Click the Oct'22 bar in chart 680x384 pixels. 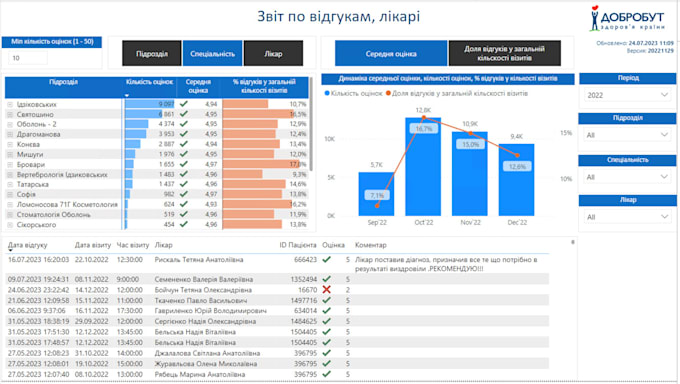tap(423, 167)
